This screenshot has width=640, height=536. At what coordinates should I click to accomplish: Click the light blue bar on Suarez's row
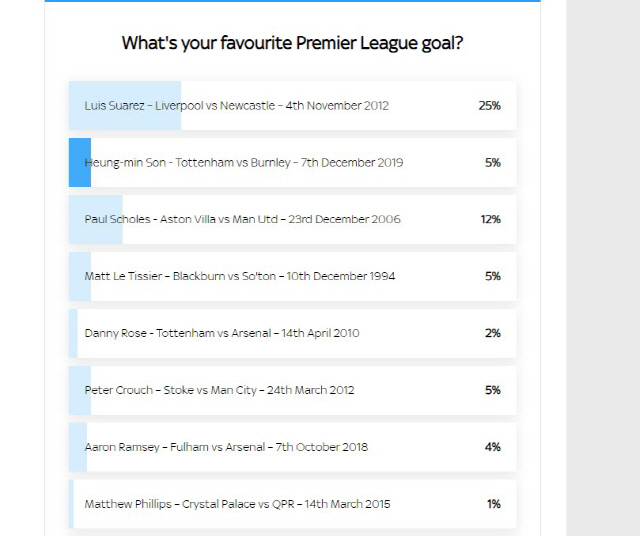coord(125,106)
